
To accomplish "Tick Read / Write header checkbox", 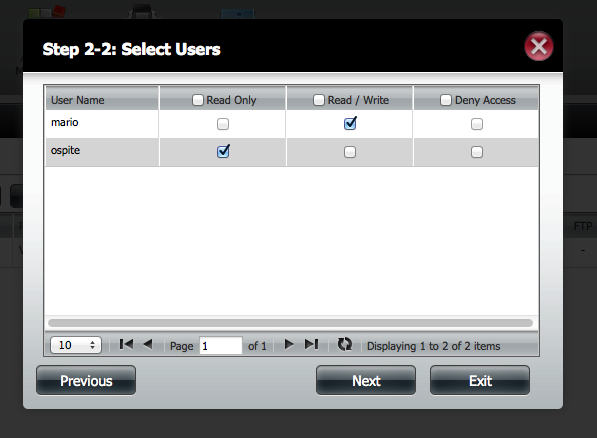I will [319, 100].
